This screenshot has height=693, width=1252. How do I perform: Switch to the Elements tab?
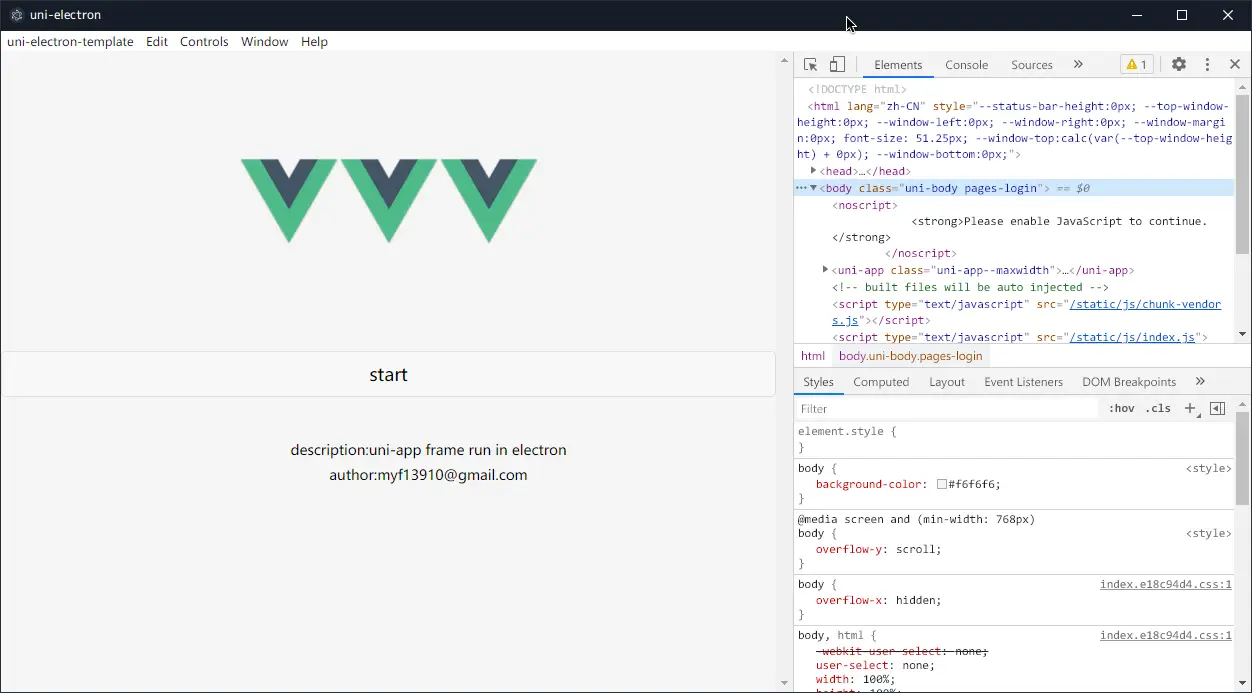pyautogui.click(x=898, y=64)
